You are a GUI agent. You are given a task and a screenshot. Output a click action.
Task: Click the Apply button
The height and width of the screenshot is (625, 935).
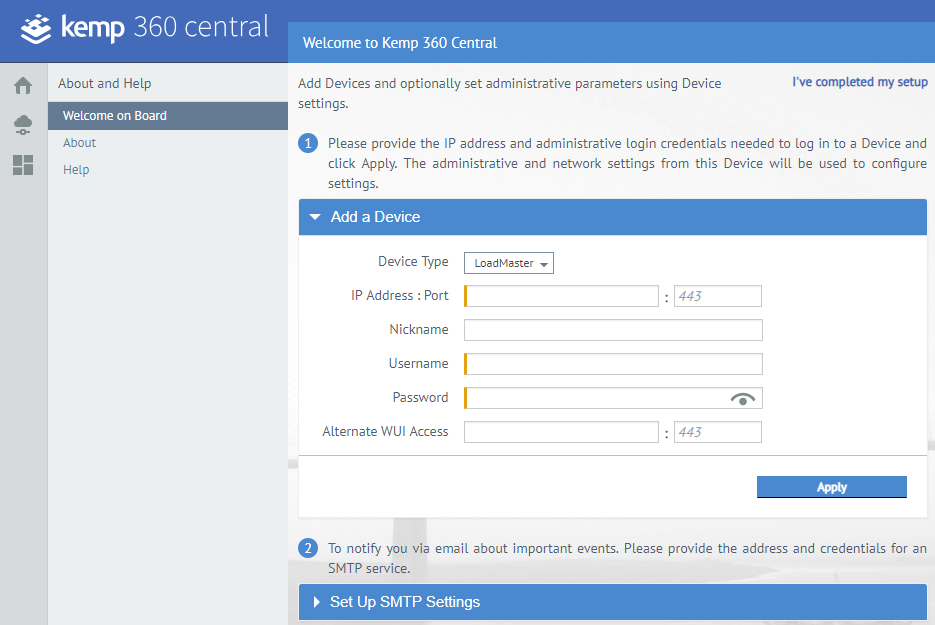pyautogui.click(x=832, y=487)
